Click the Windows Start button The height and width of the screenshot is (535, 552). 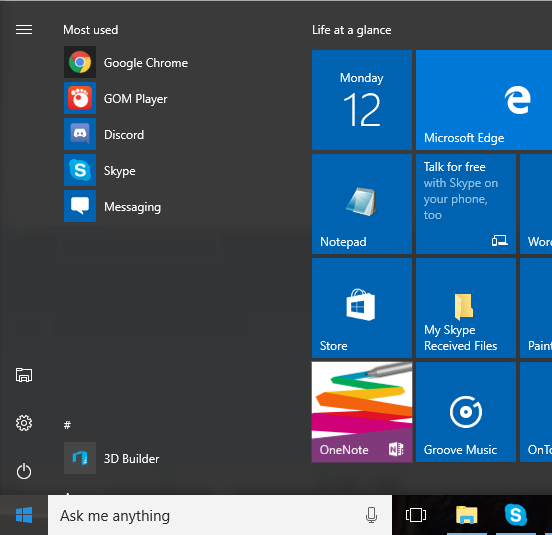point(24,515)
